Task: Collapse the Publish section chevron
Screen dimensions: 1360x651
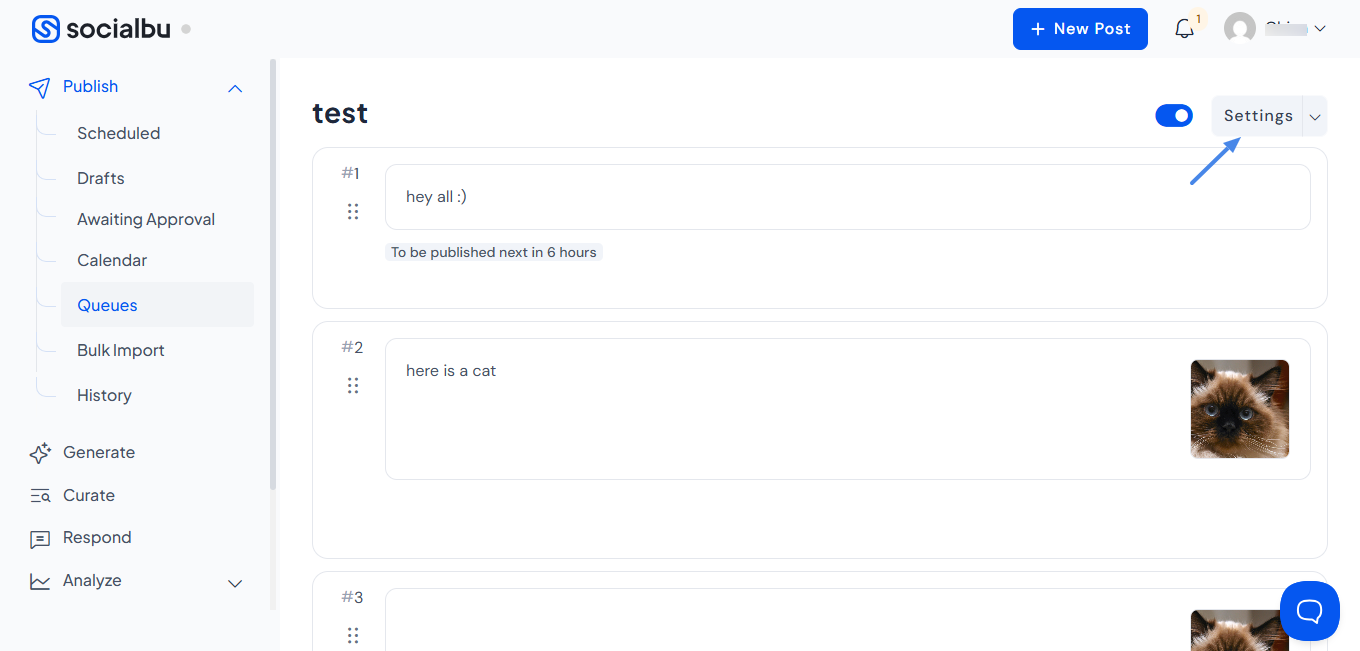Action: point(235,89)
